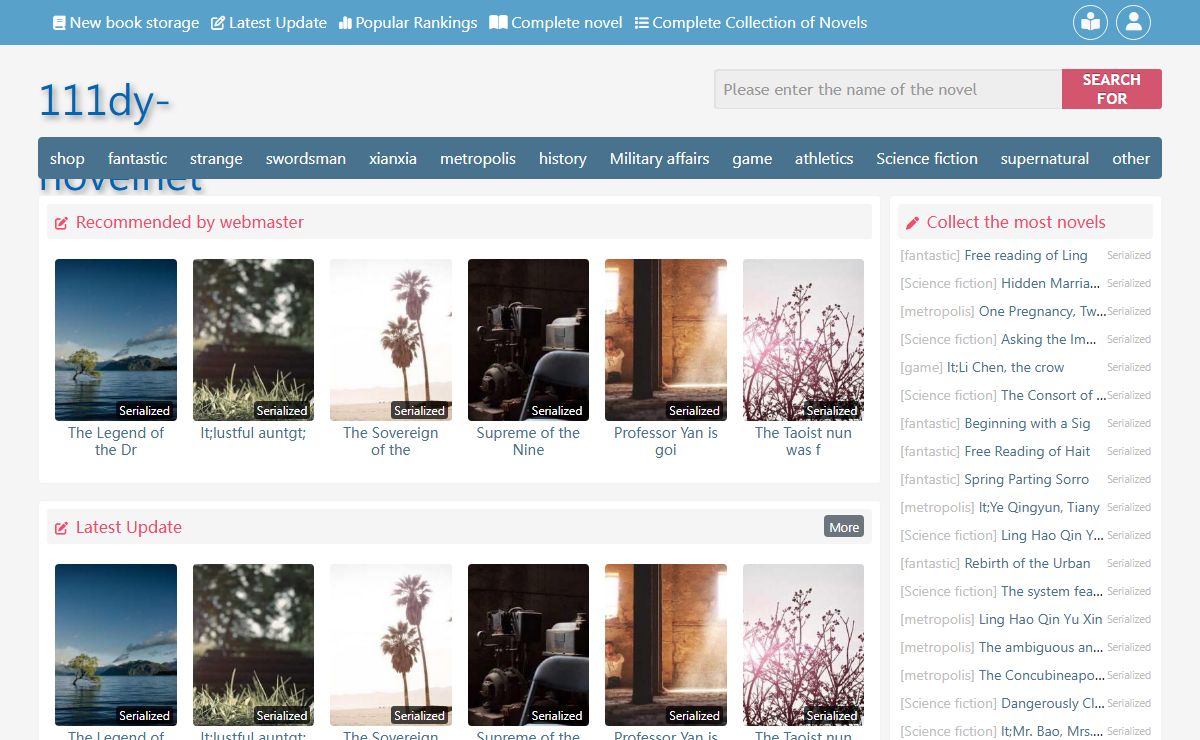Screen dimensions: 1200x740
Task: Open Free Reading of Hait link
Action: tap(1027, 451)
